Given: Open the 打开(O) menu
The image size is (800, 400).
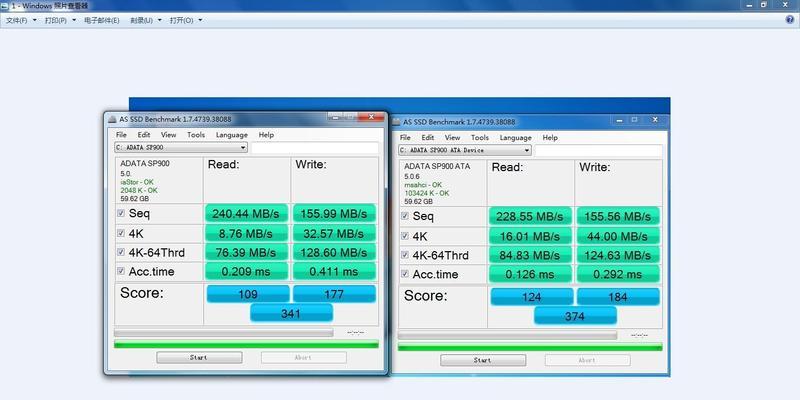Looking at the screenshot, I should pyautogui.click(x=186, y=20).
